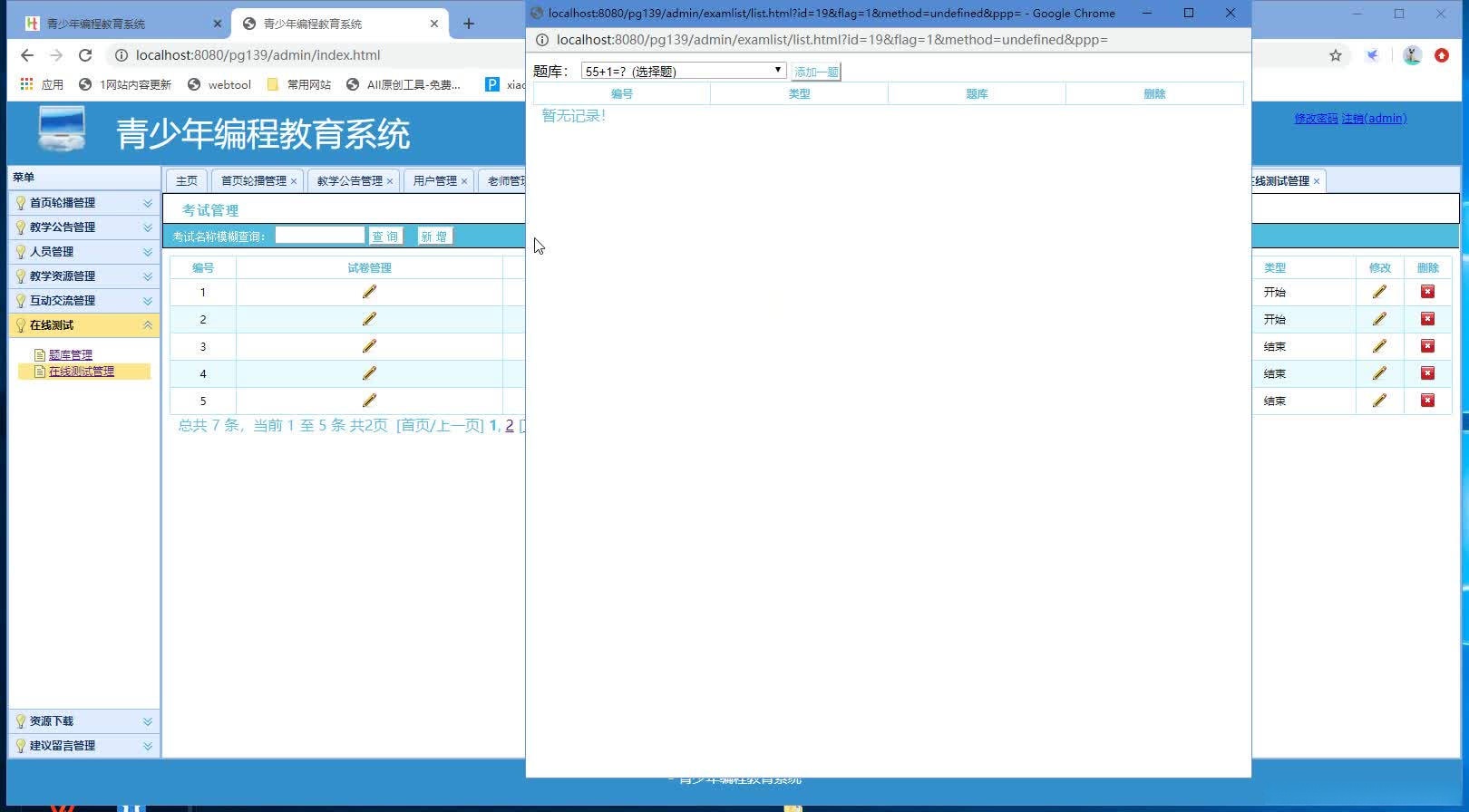Viewport: 1469px width, 812px height.
Task: Switch to the 用户管理 tab
Action: [435, 181]
